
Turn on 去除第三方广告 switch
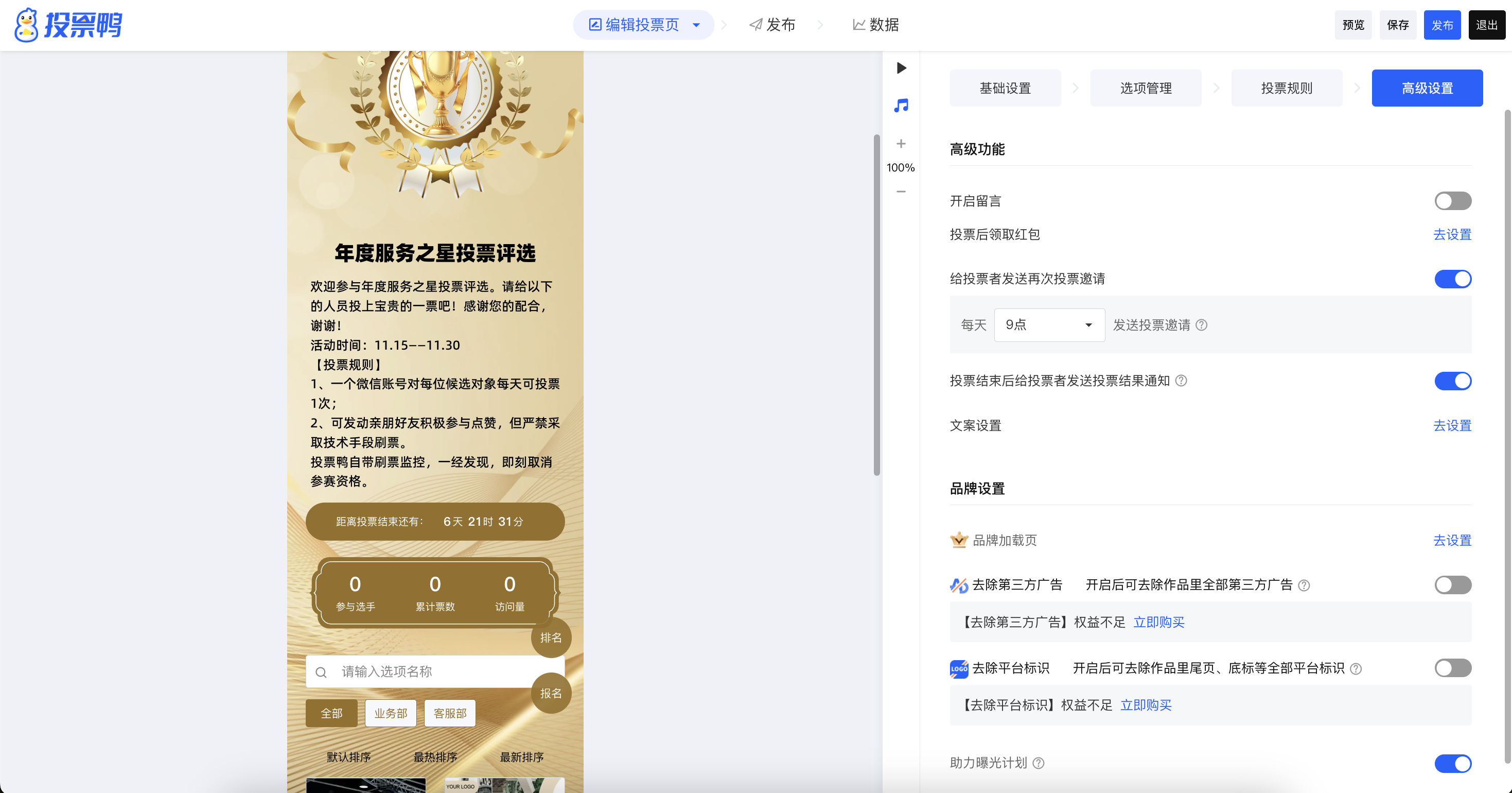tap(1453, 585)
